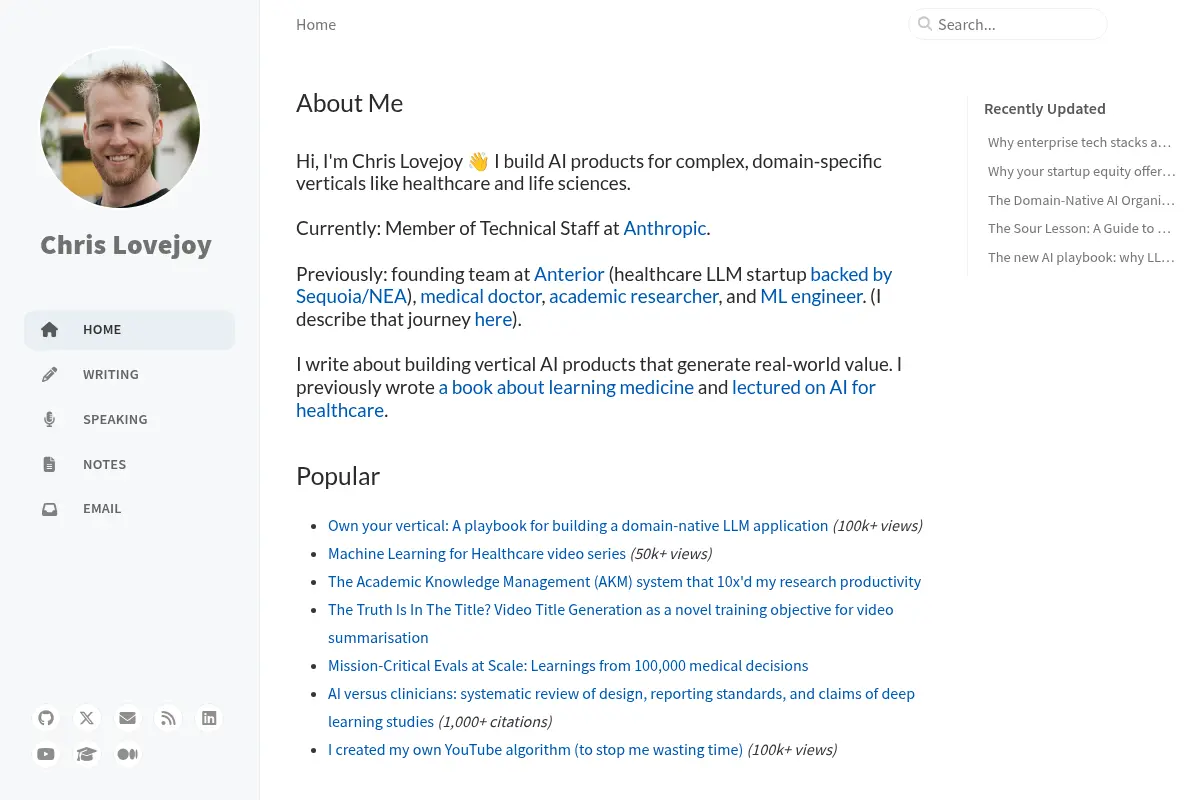Open Machine Learning for Healthcare video series
1200x800 pixels.
477,553
